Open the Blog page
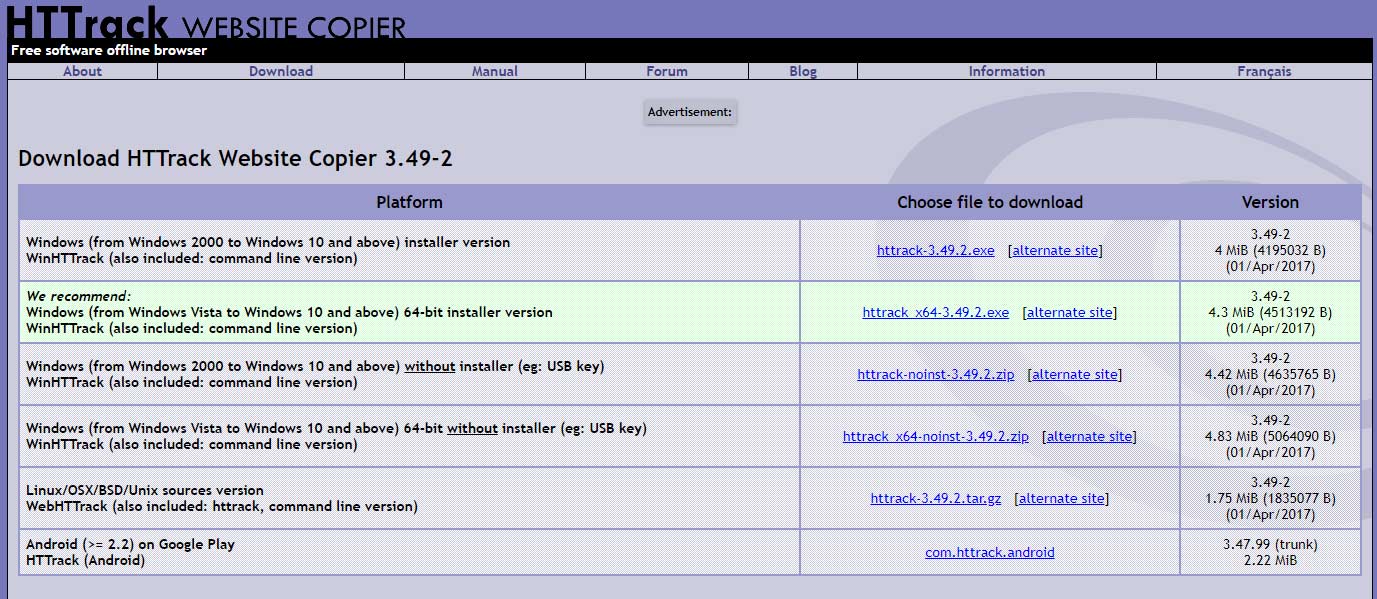 tap(802, 71)
